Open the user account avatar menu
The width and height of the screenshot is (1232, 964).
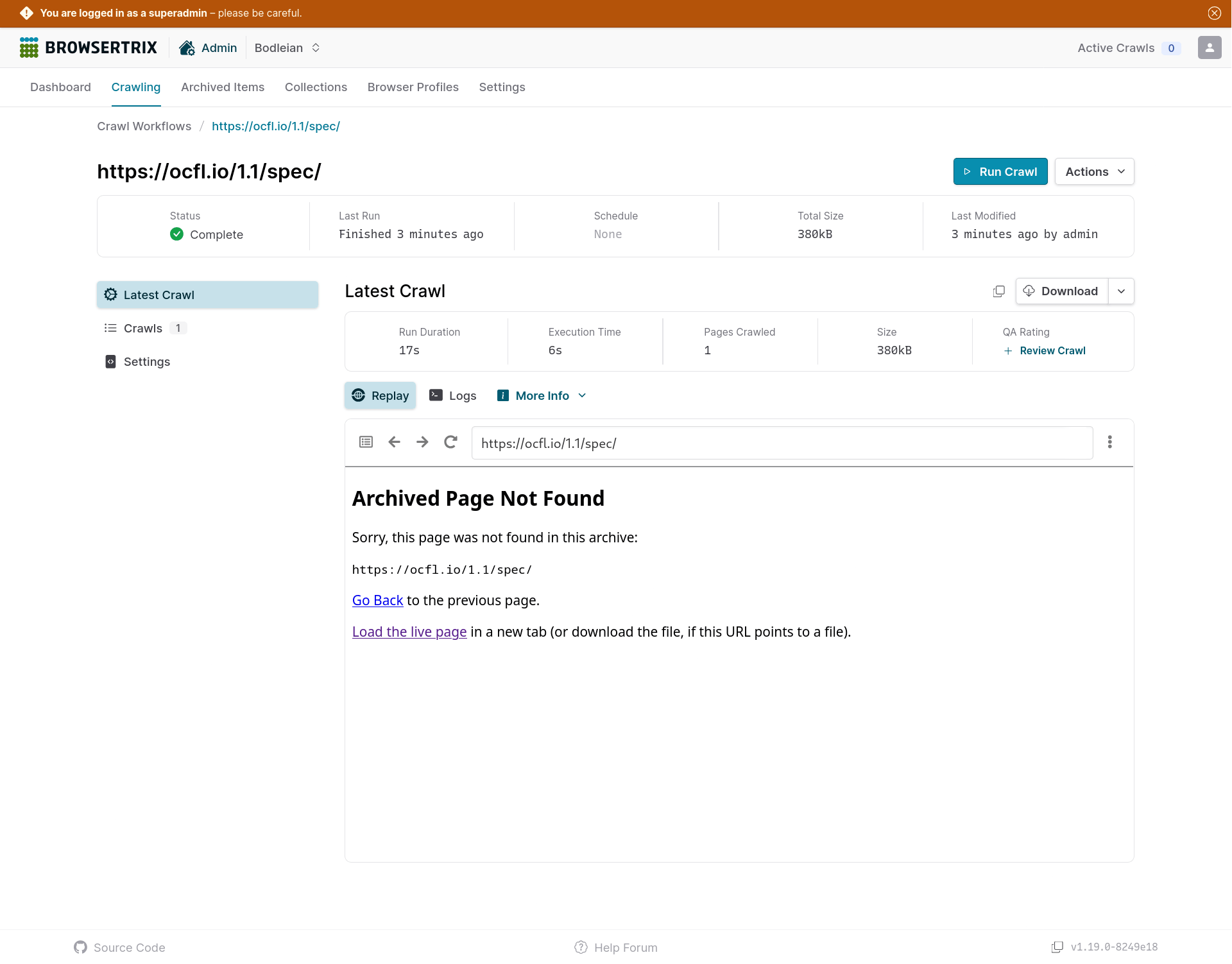point(1209,48)
